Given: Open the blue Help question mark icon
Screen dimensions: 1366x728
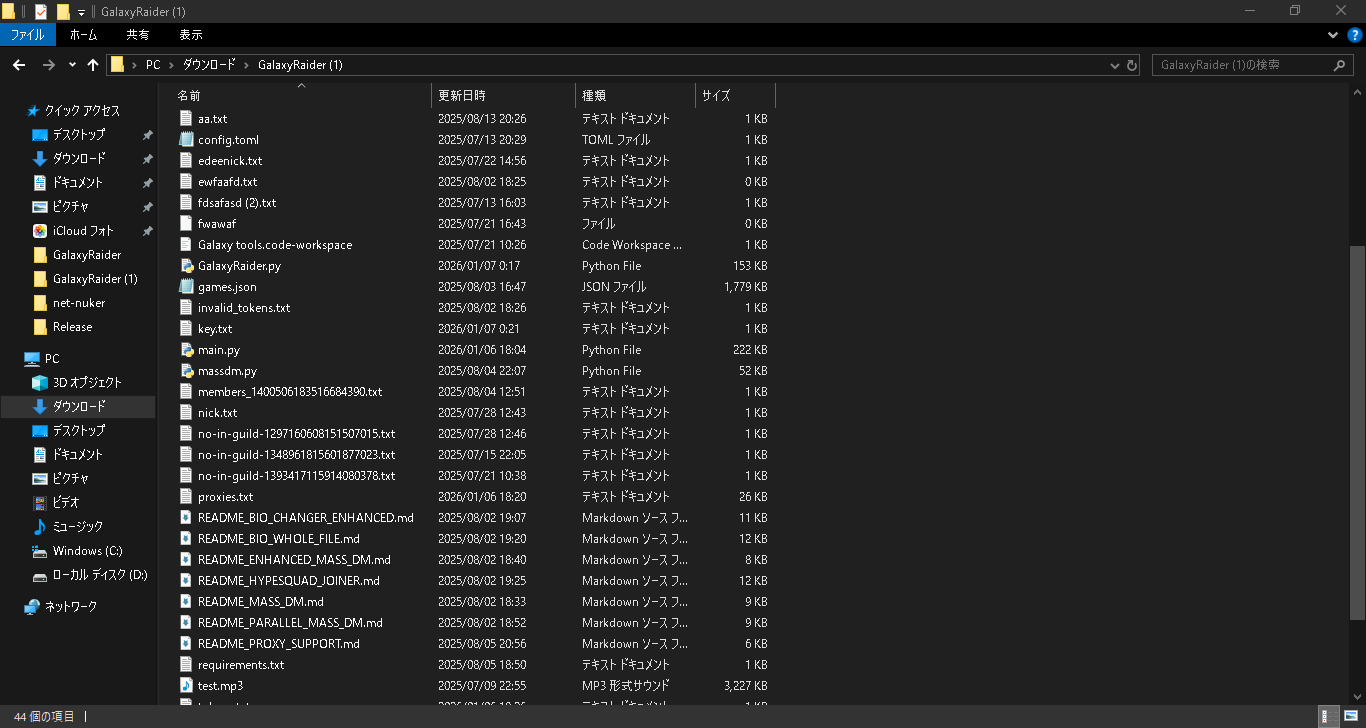Looking at the screenshot, I should 1355,35.
